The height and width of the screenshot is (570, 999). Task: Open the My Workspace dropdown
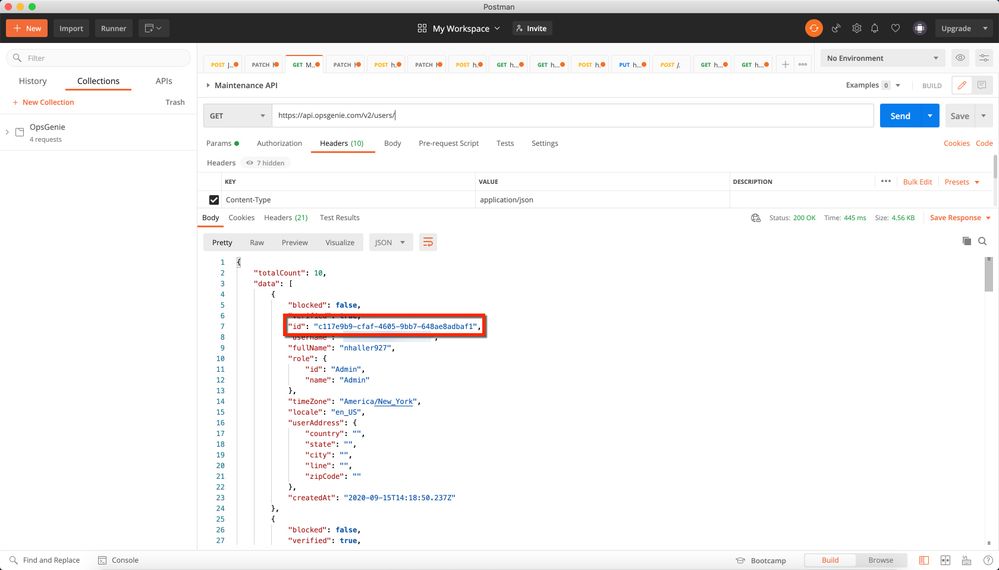click(459, 28)
